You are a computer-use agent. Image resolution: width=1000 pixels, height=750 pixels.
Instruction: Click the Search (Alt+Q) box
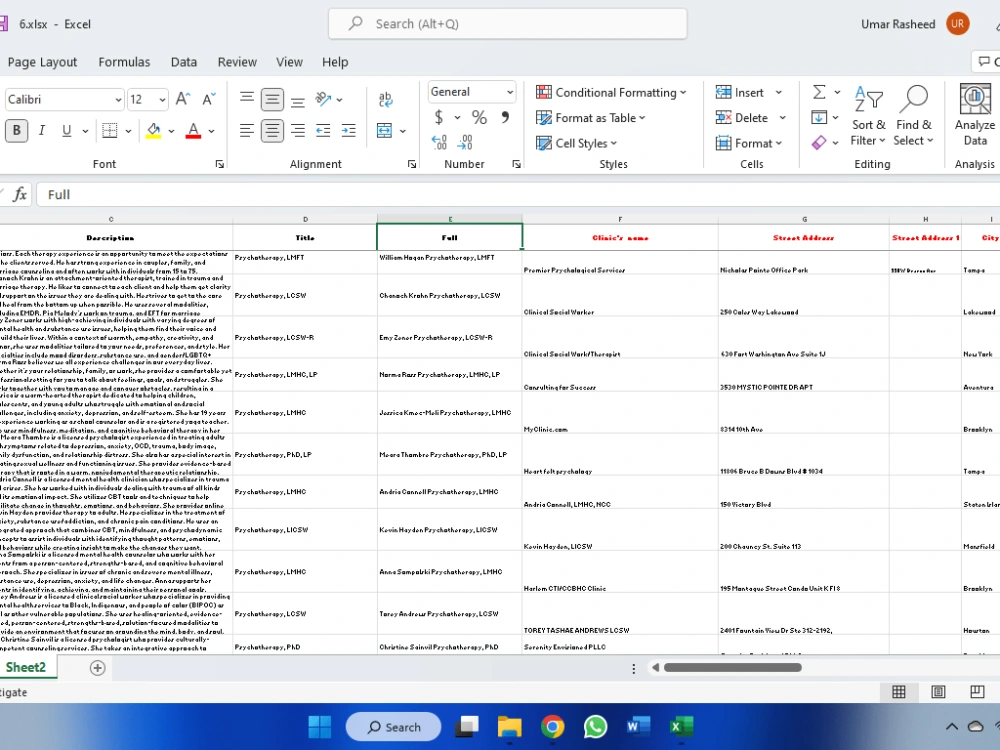coord(508,24)
